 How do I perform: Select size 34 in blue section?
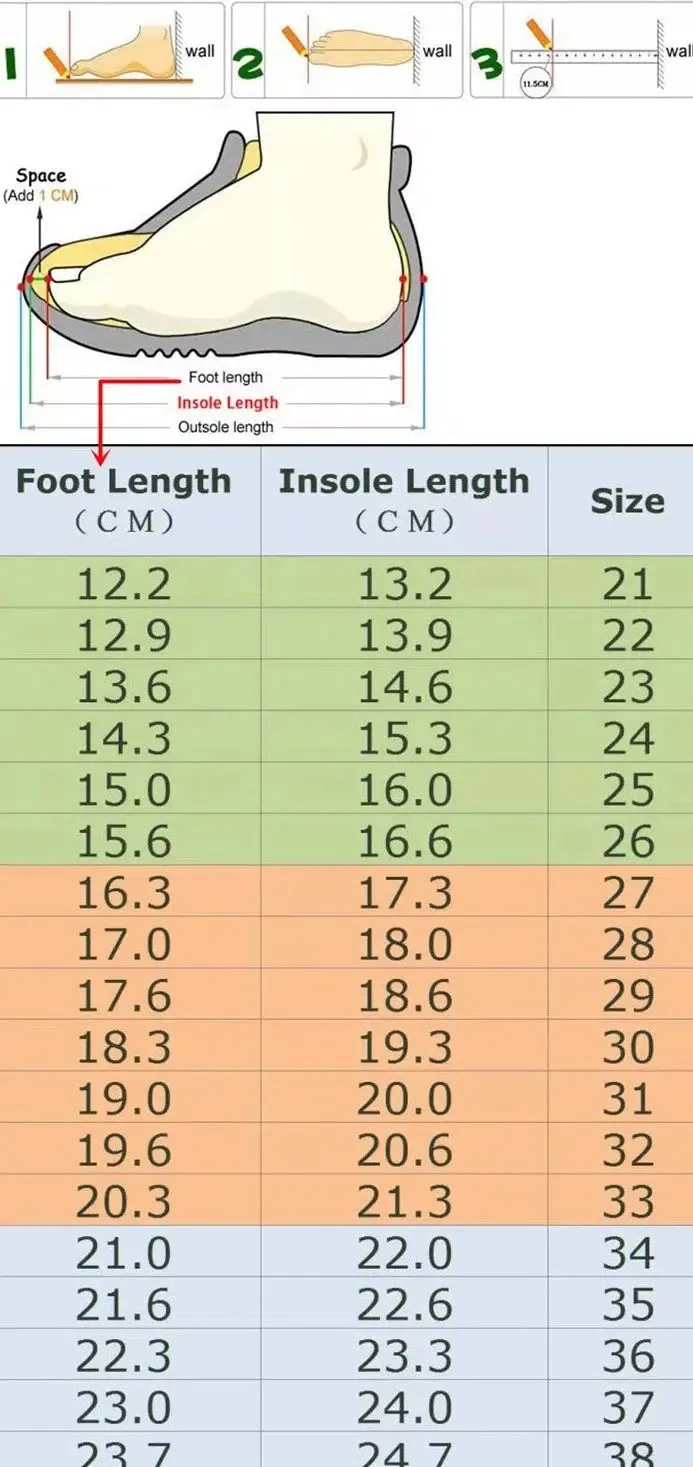627,1253
